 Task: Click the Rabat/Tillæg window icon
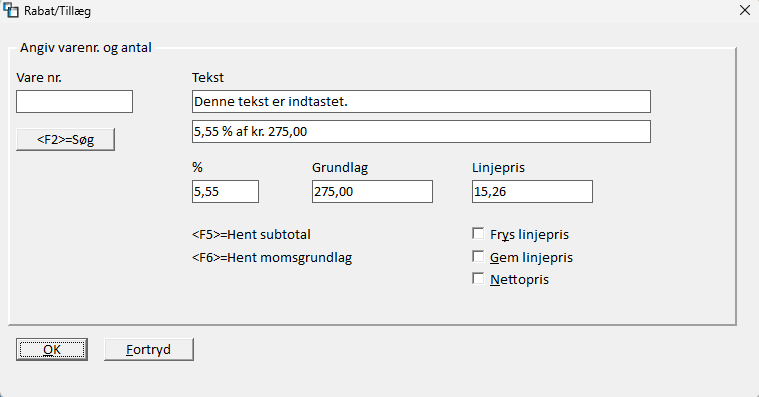coord(11,10)
